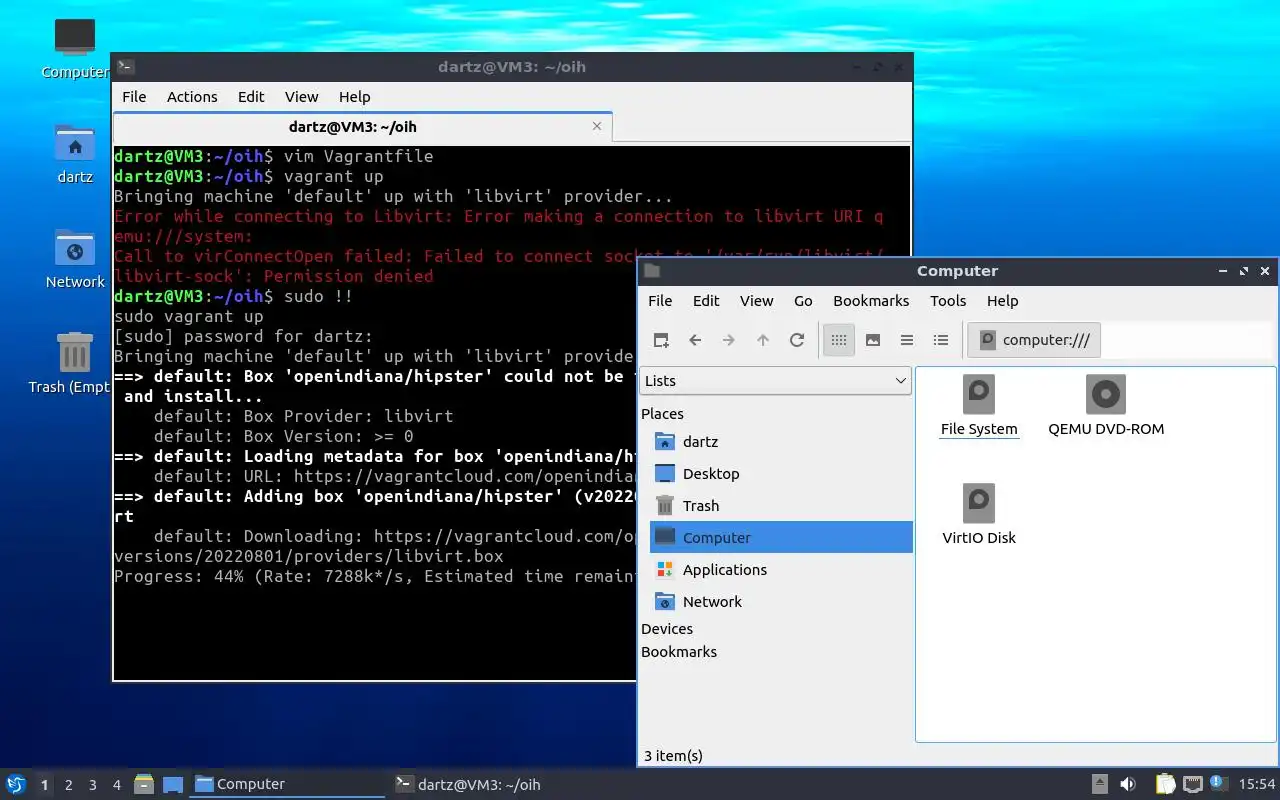
Task: Open the clipboard manager tray icon
Action: [1165, 784]
